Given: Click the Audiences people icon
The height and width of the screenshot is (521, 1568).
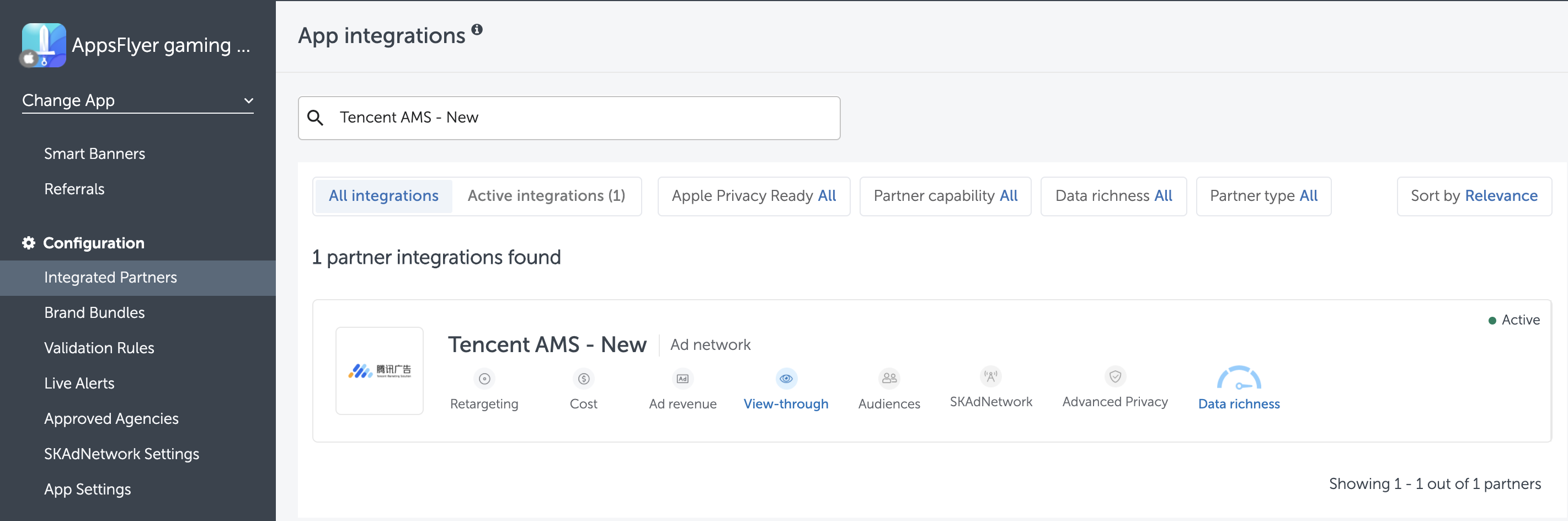Looking at the screenshot, I should tap(889, 379).
